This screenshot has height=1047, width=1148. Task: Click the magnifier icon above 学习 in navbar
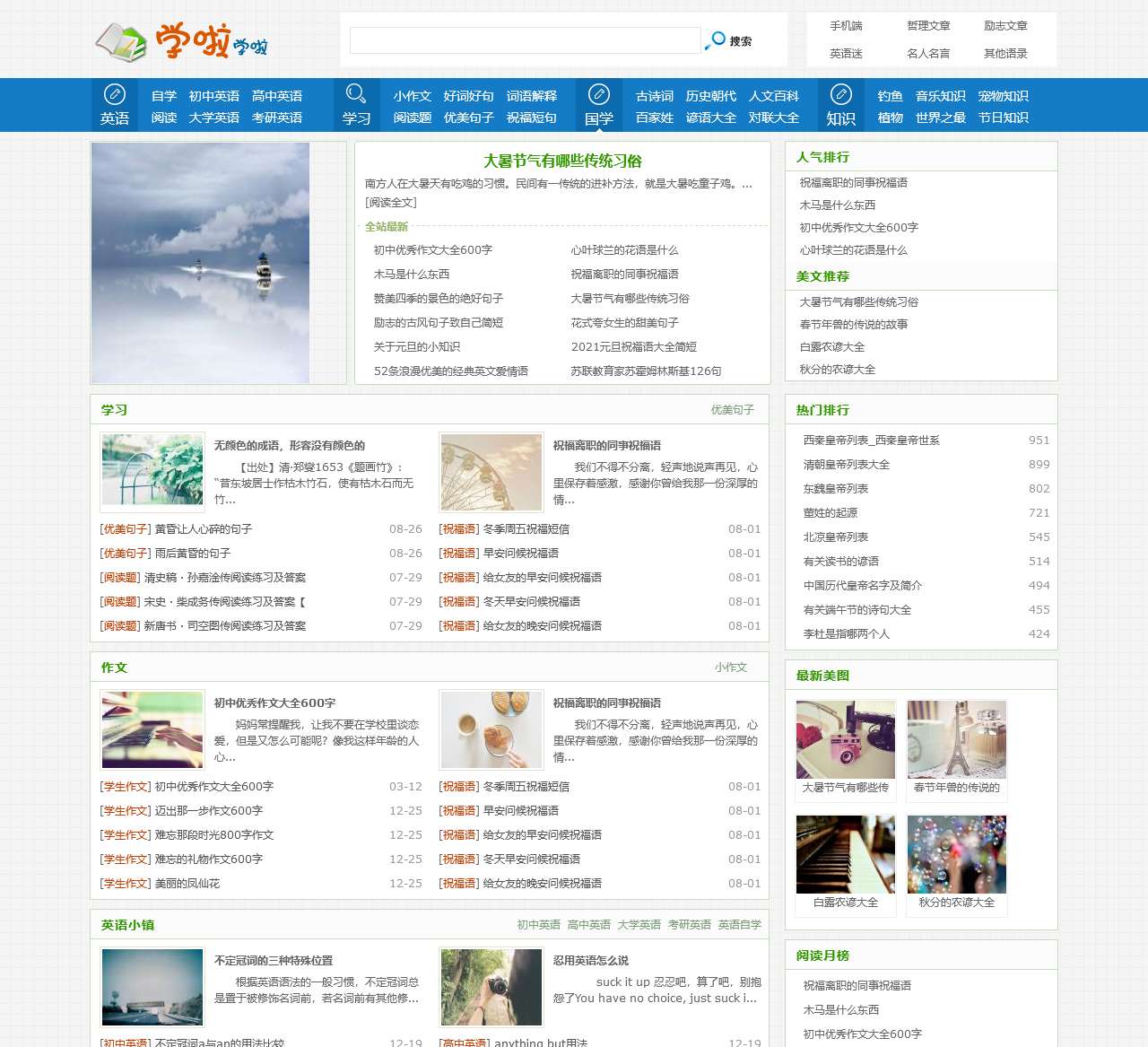357,92
